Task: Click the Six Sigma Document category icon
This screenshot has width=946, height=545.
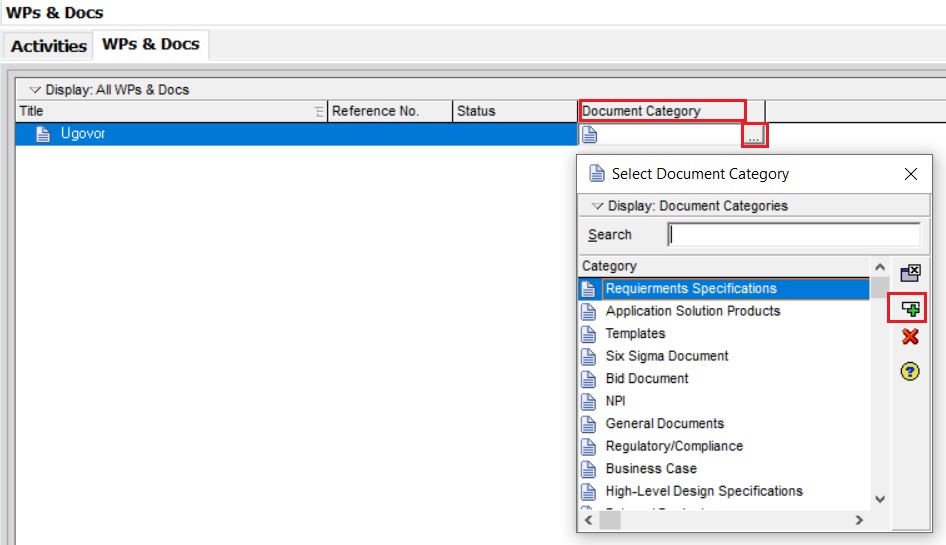Action: coord(589,356)
